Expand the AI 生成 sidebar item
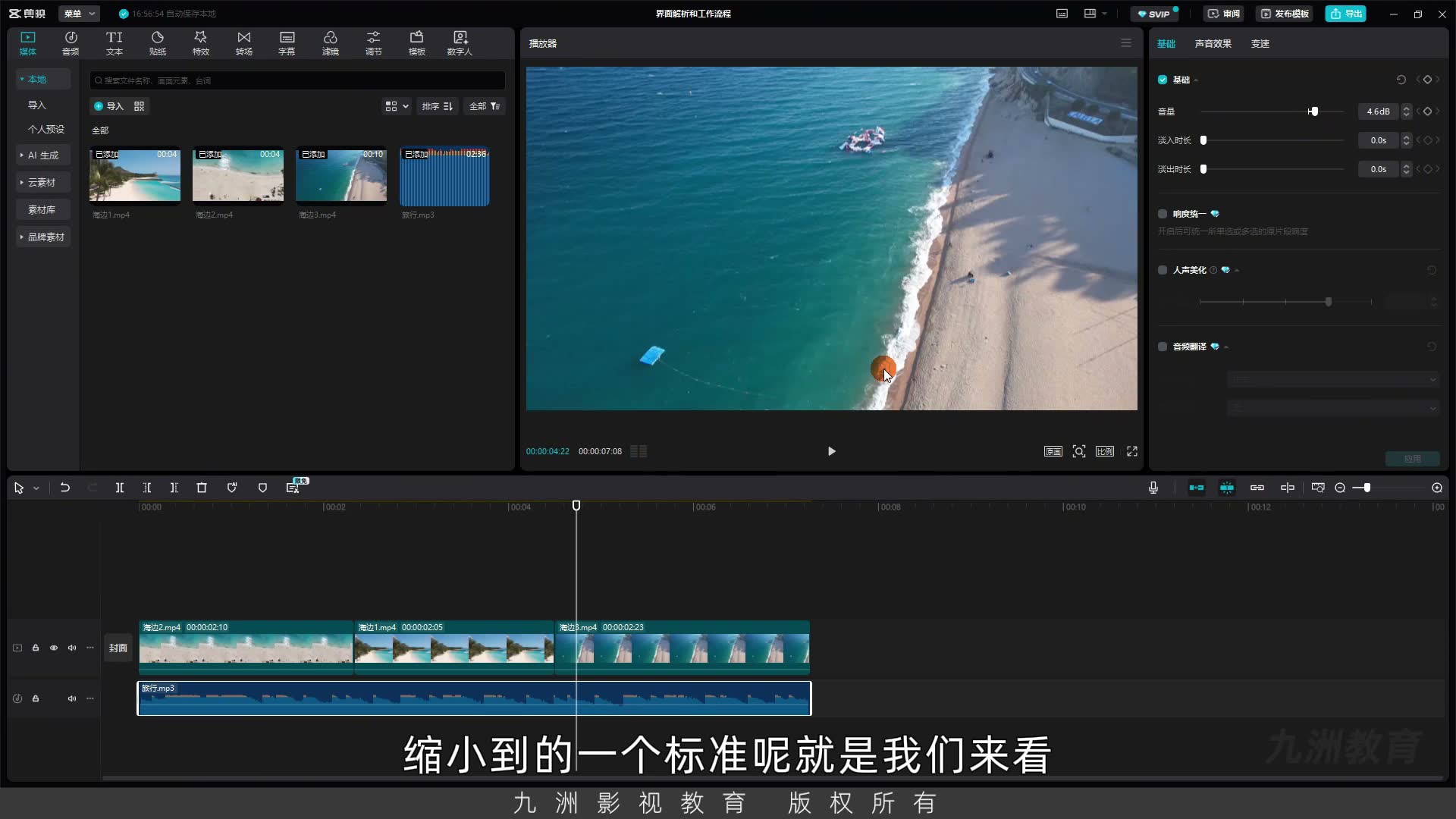Viewport: 1456px width, 819px height. 43,155
